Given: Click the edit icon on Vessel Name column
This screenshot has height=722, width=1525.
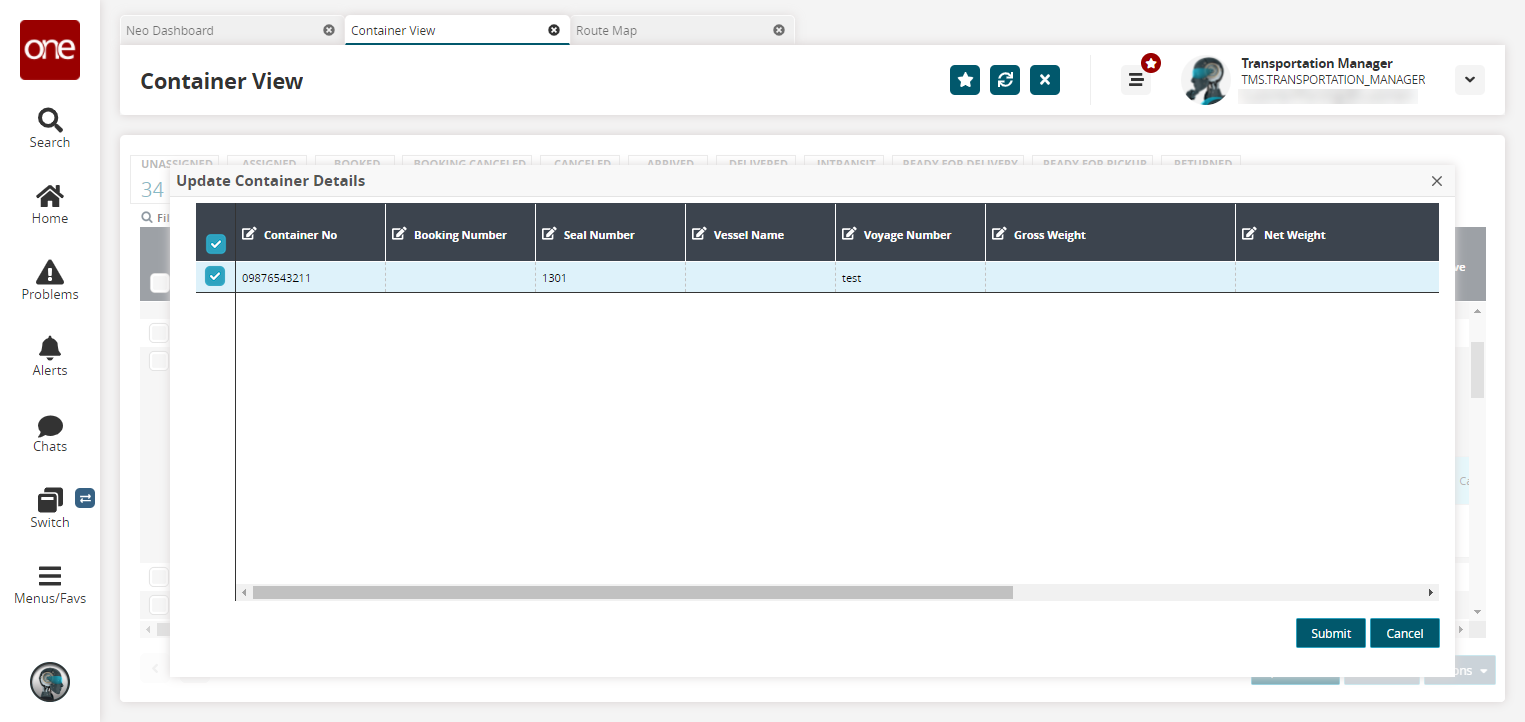Looking at the screenshot, I should (x=699, y=234).
